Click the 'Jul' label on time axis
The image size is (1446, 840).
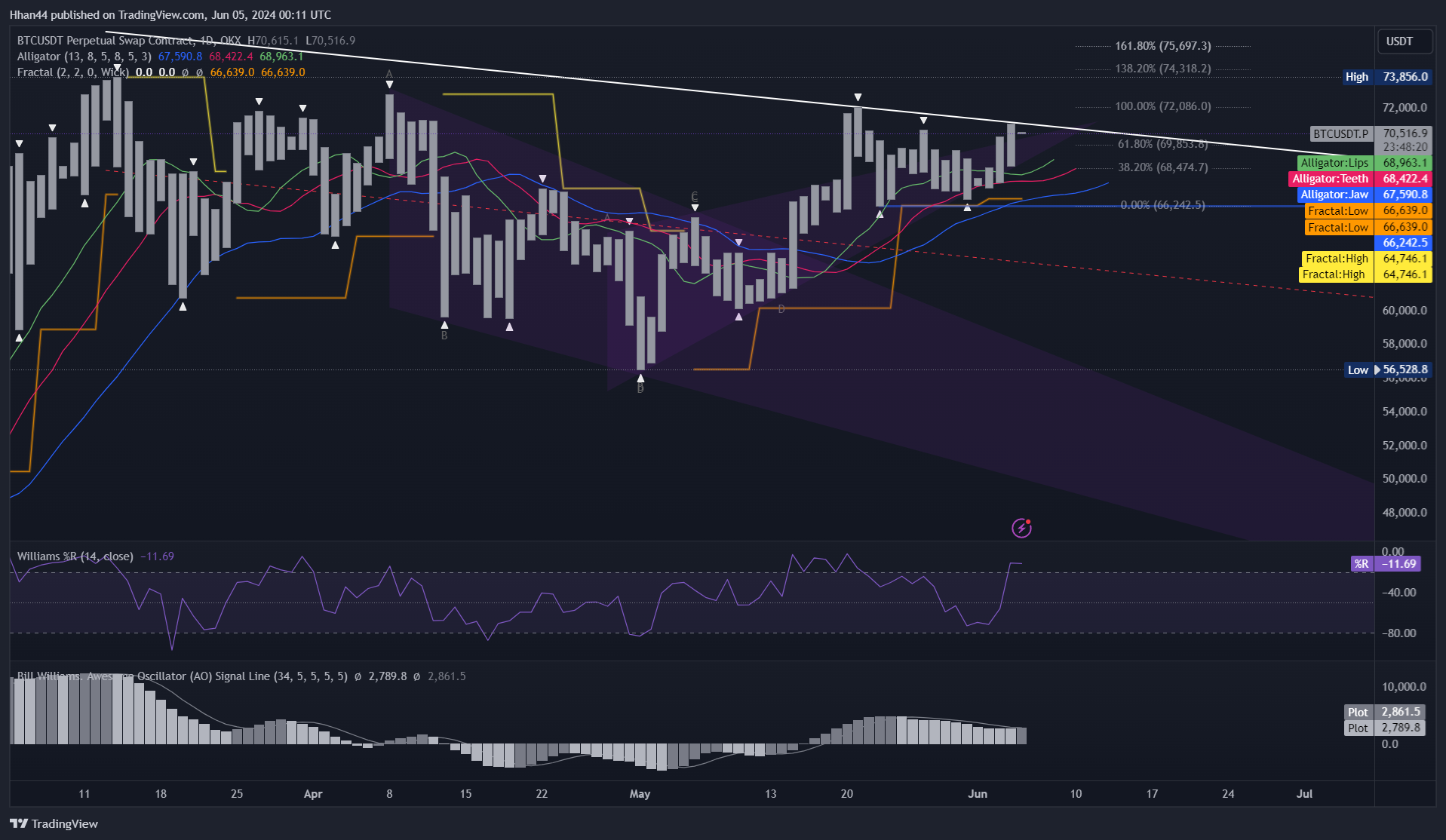point(1304,794)
